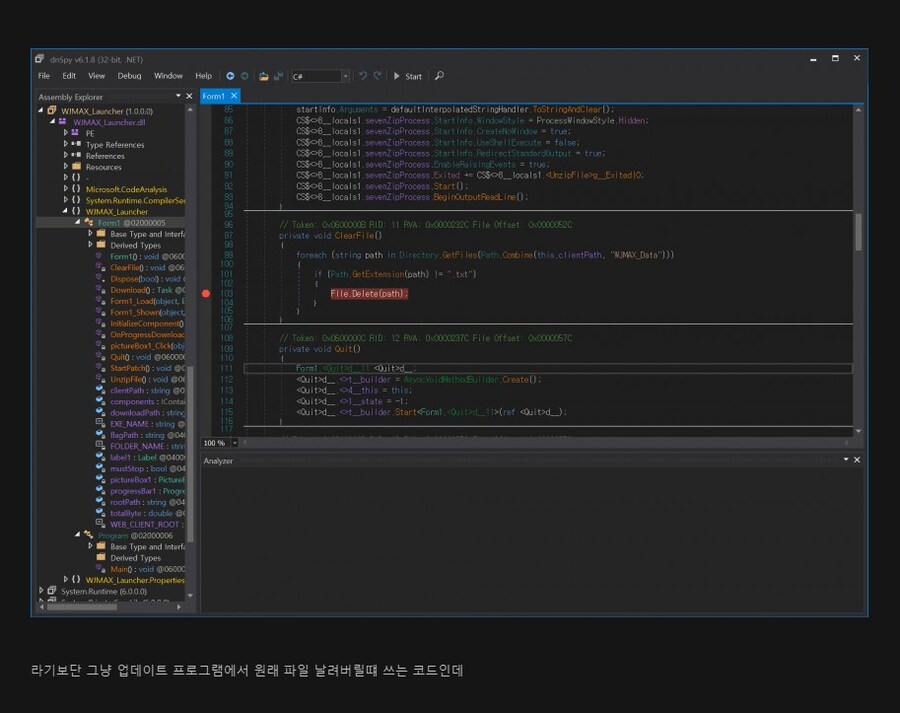Click the ClearFile method name in code
The width and height of the screenshot is (900, 713).
(x=354, y=235)
